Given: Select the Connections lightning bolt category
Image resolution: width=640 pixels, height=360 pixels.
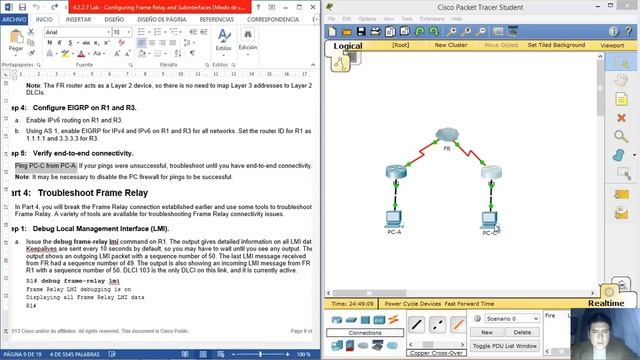Looking at the screenshot, I should [x=393, y=320].
